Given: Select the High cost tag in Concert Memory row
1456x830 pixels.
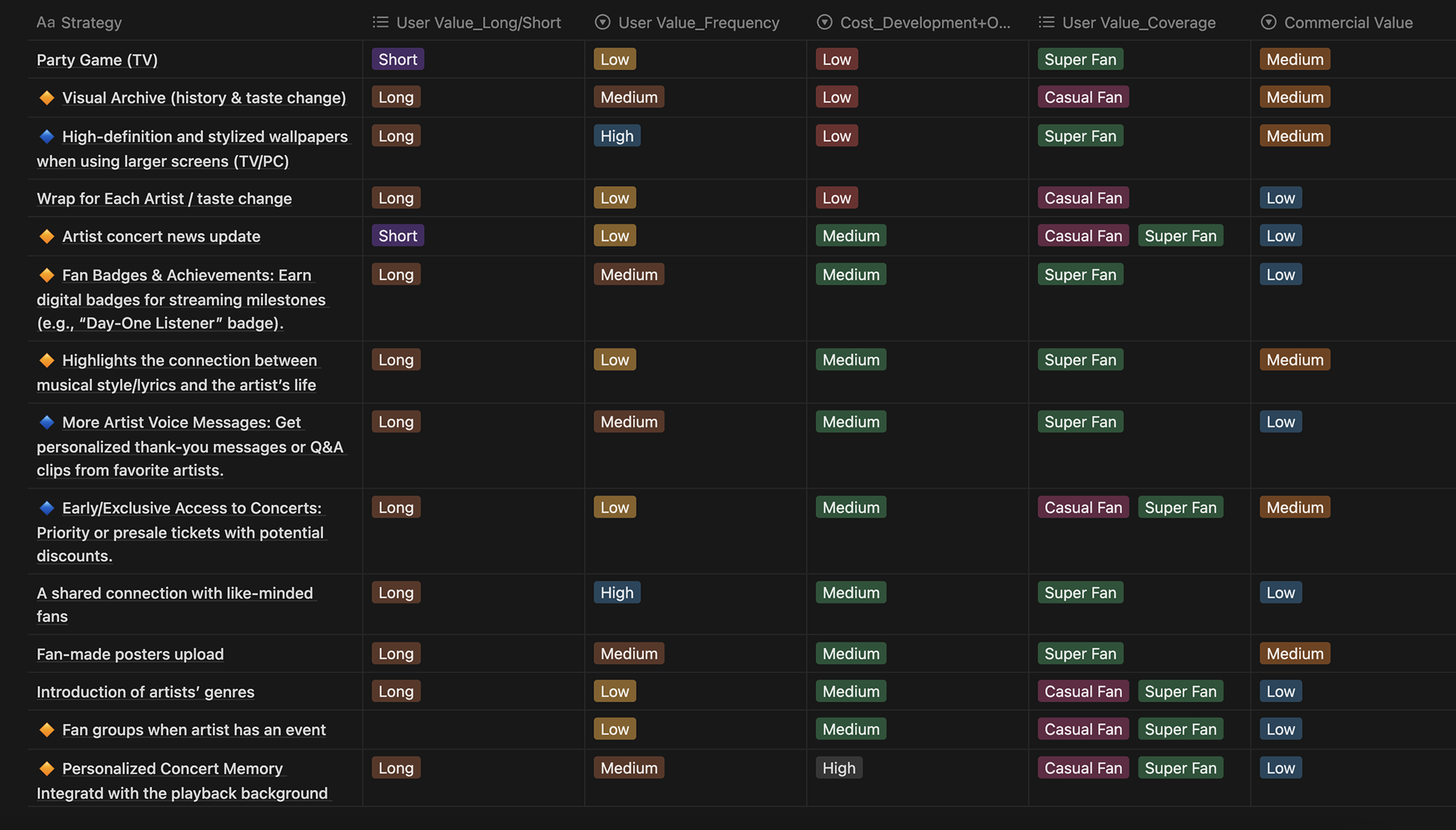Looking at the screenshot, I should tap(839, 768).
